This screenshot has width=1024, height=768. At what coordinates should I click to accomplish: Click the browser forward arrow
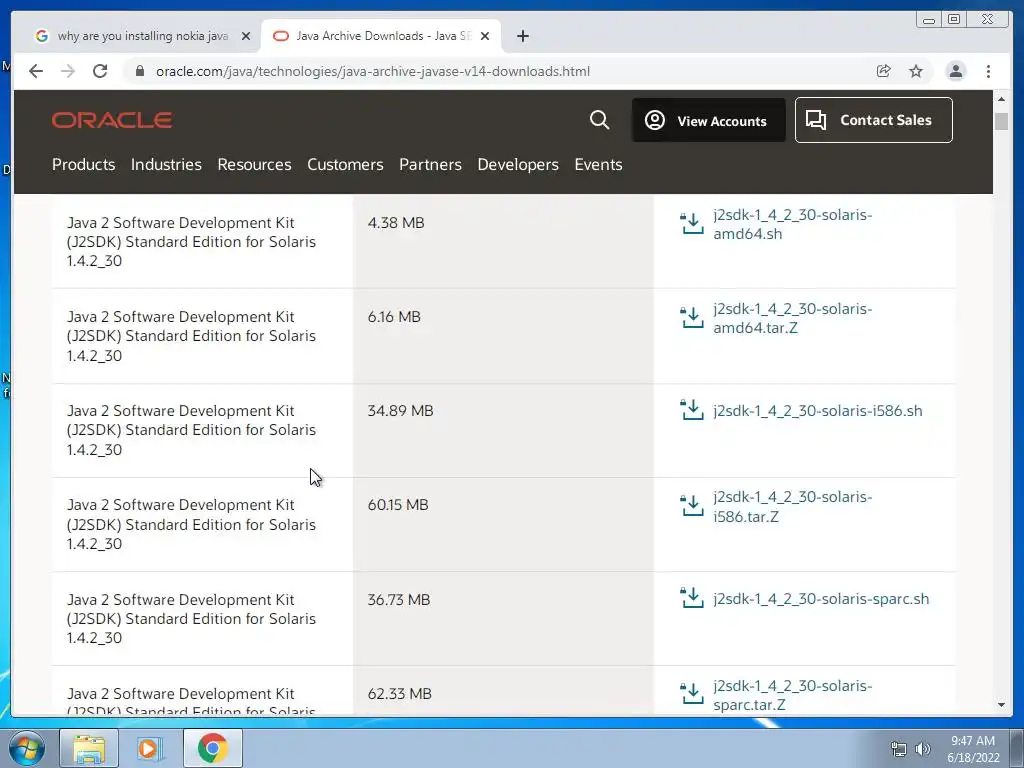coord(68,71)
